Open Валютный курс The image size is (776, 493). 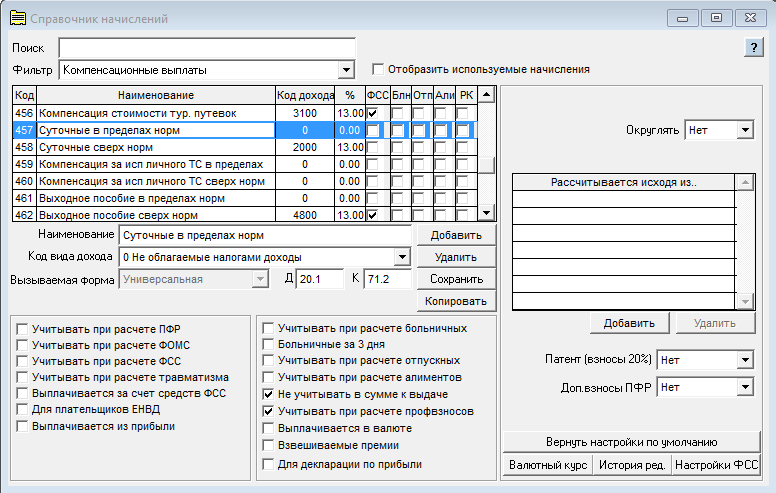(548, 465)
